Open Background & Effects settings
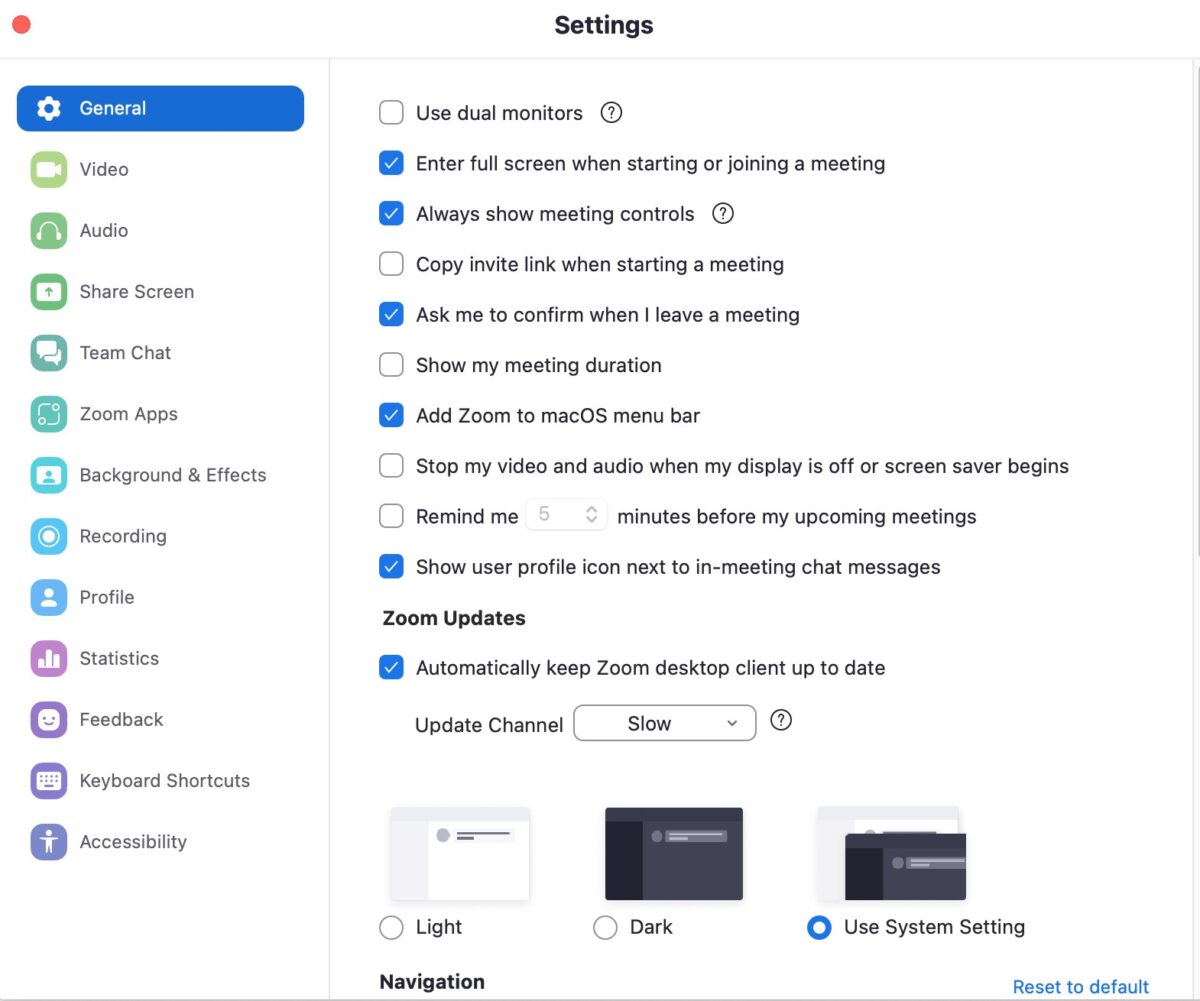1200x1001 pixels. pyautogui.click(x=160, y=475)
